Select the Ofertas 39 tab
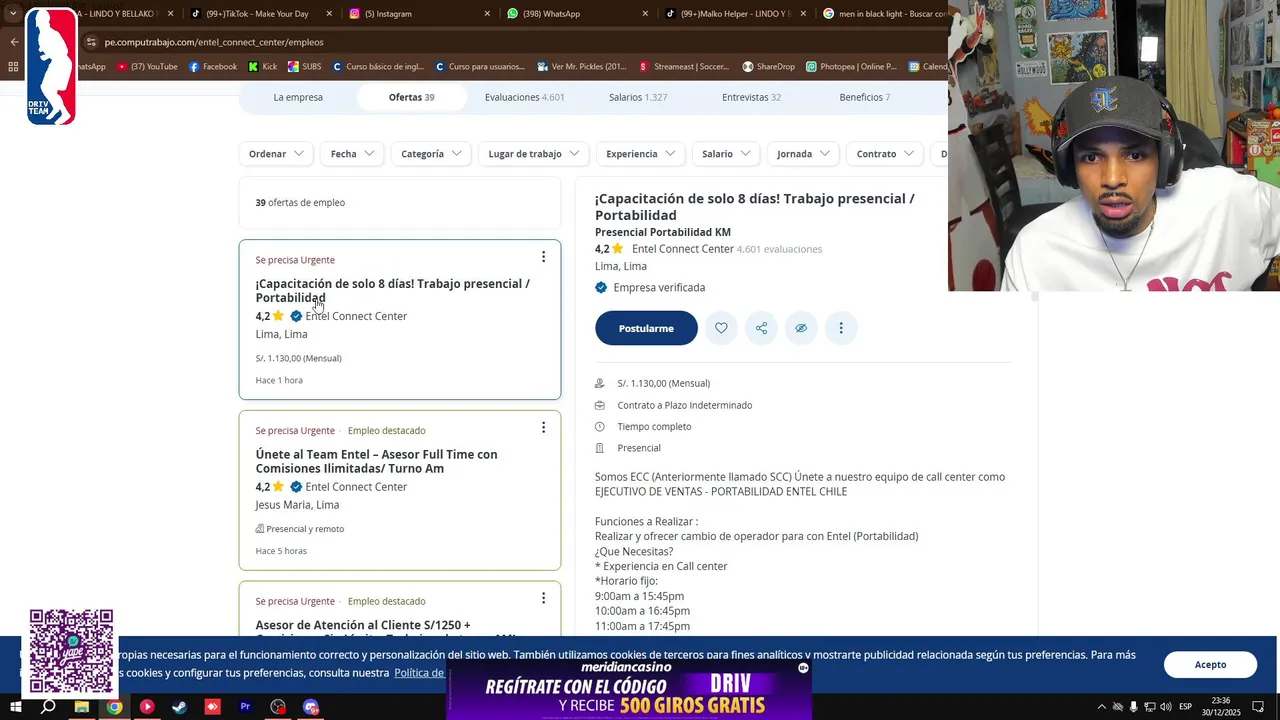Image resolution: width=1280 pixels, height=720 pixels. (411, 97)
